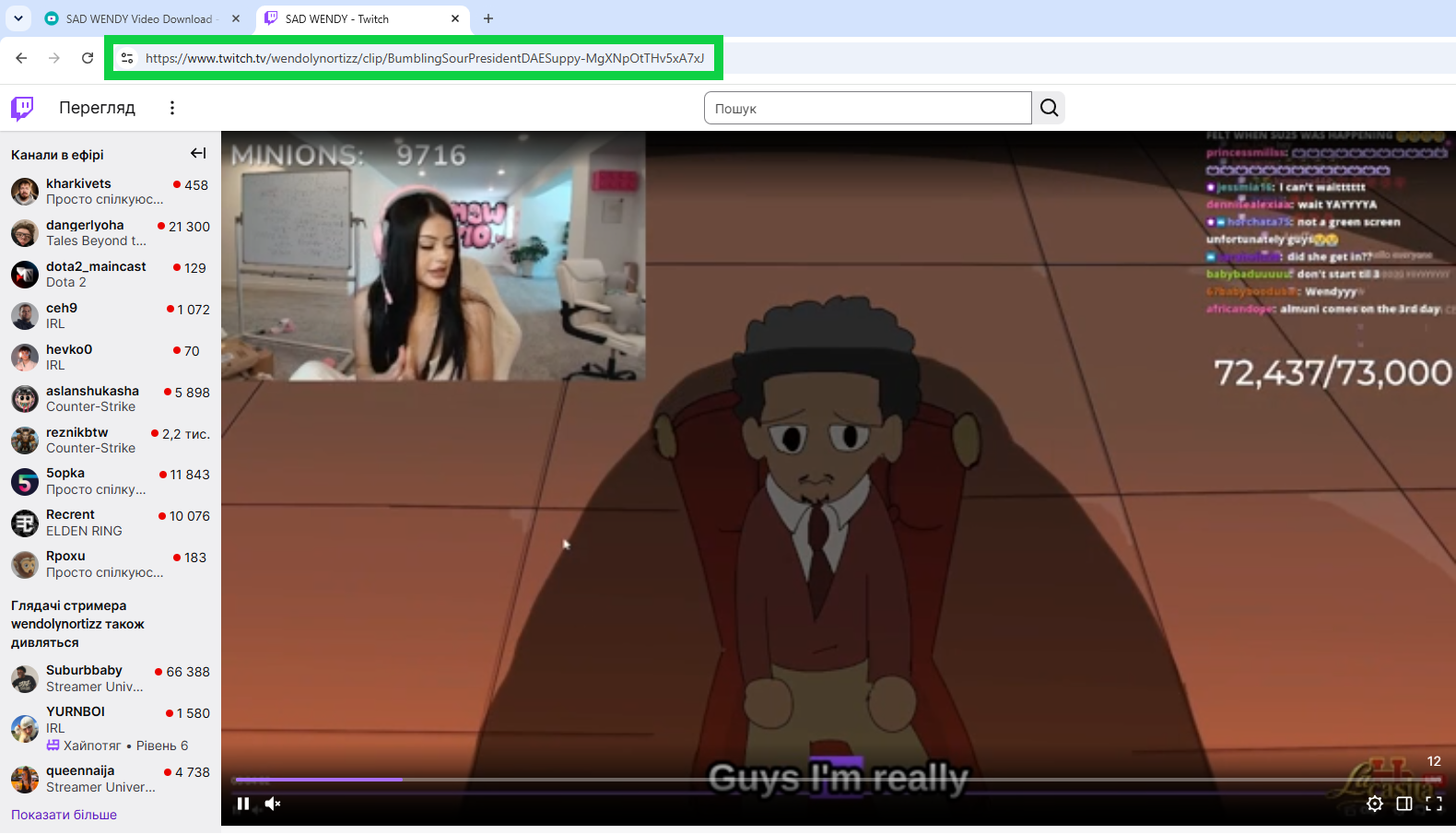Go forward in browser
This screenshot has height=834, width=1456.
point(54,58)
